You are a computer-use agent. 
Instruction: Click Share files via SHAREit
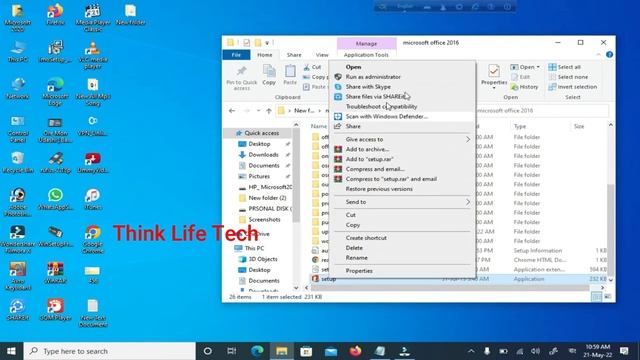pos(376,97)
